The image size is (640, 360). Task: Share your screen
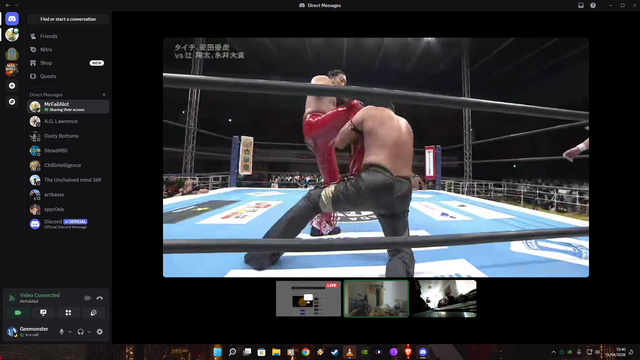(43, 313)
